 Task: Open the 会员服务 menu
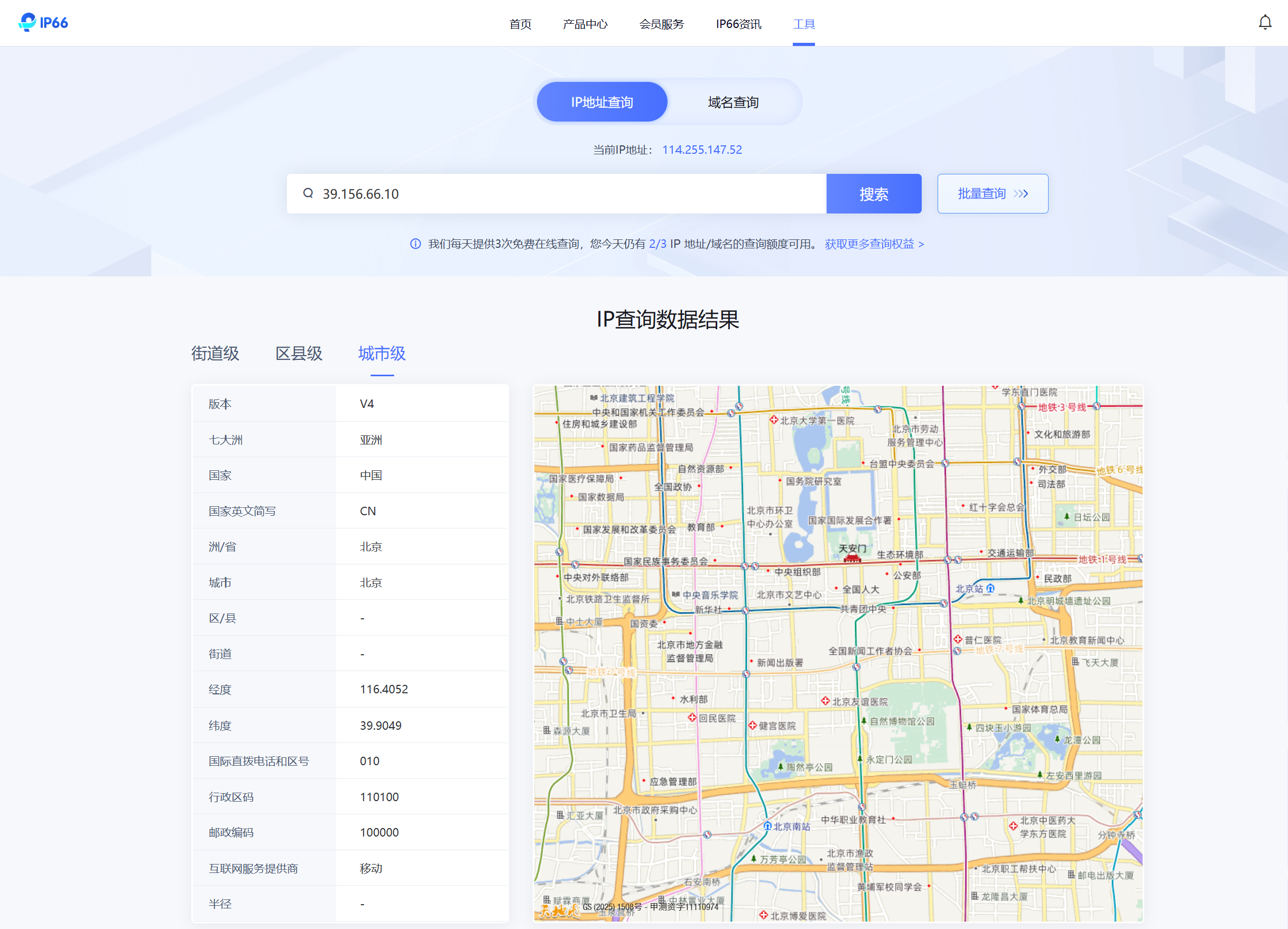tap(661, 24)
